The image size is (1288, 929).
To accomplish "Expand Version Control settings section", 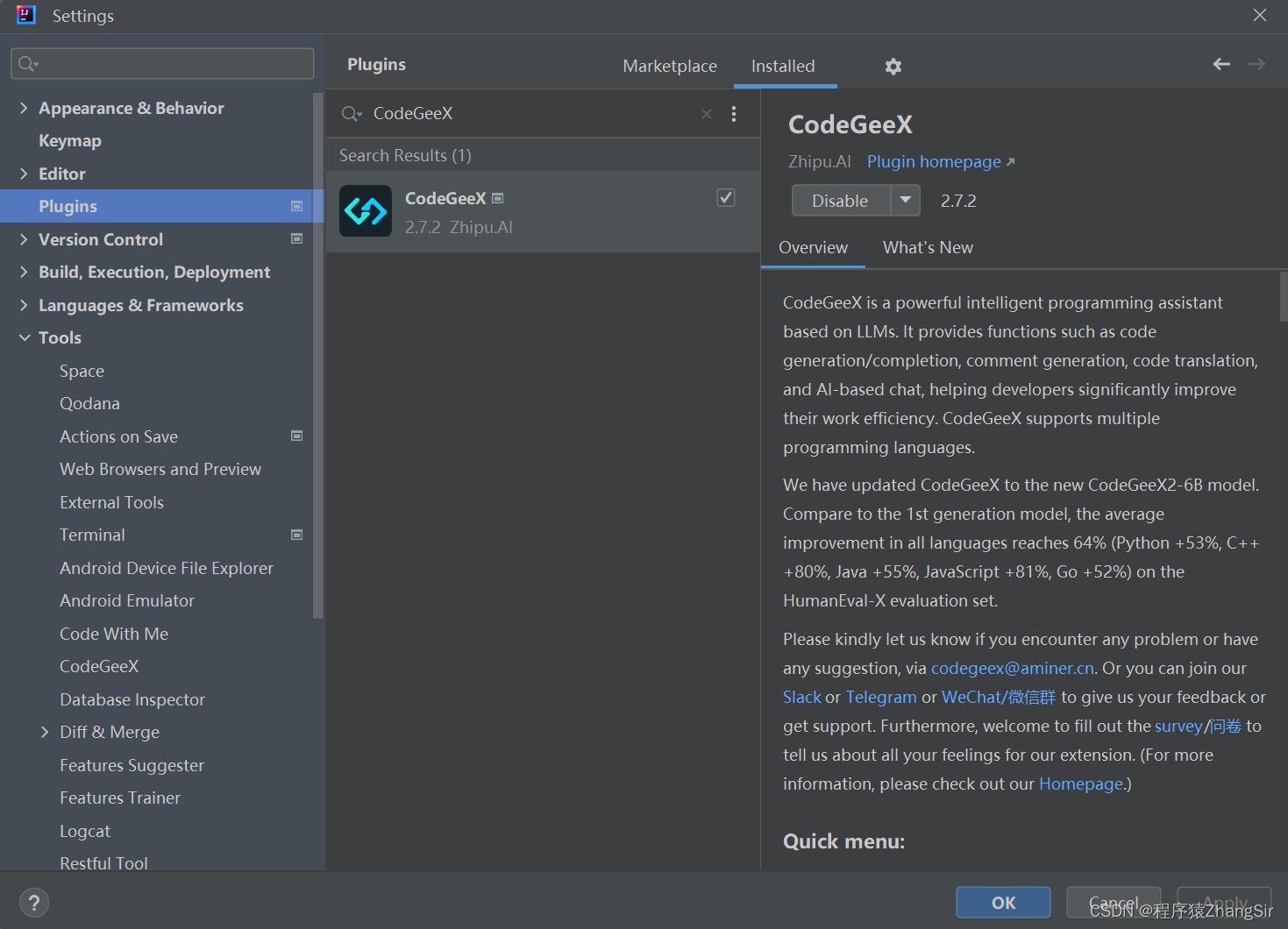I will pyautogui.click(x=24, y=239).
